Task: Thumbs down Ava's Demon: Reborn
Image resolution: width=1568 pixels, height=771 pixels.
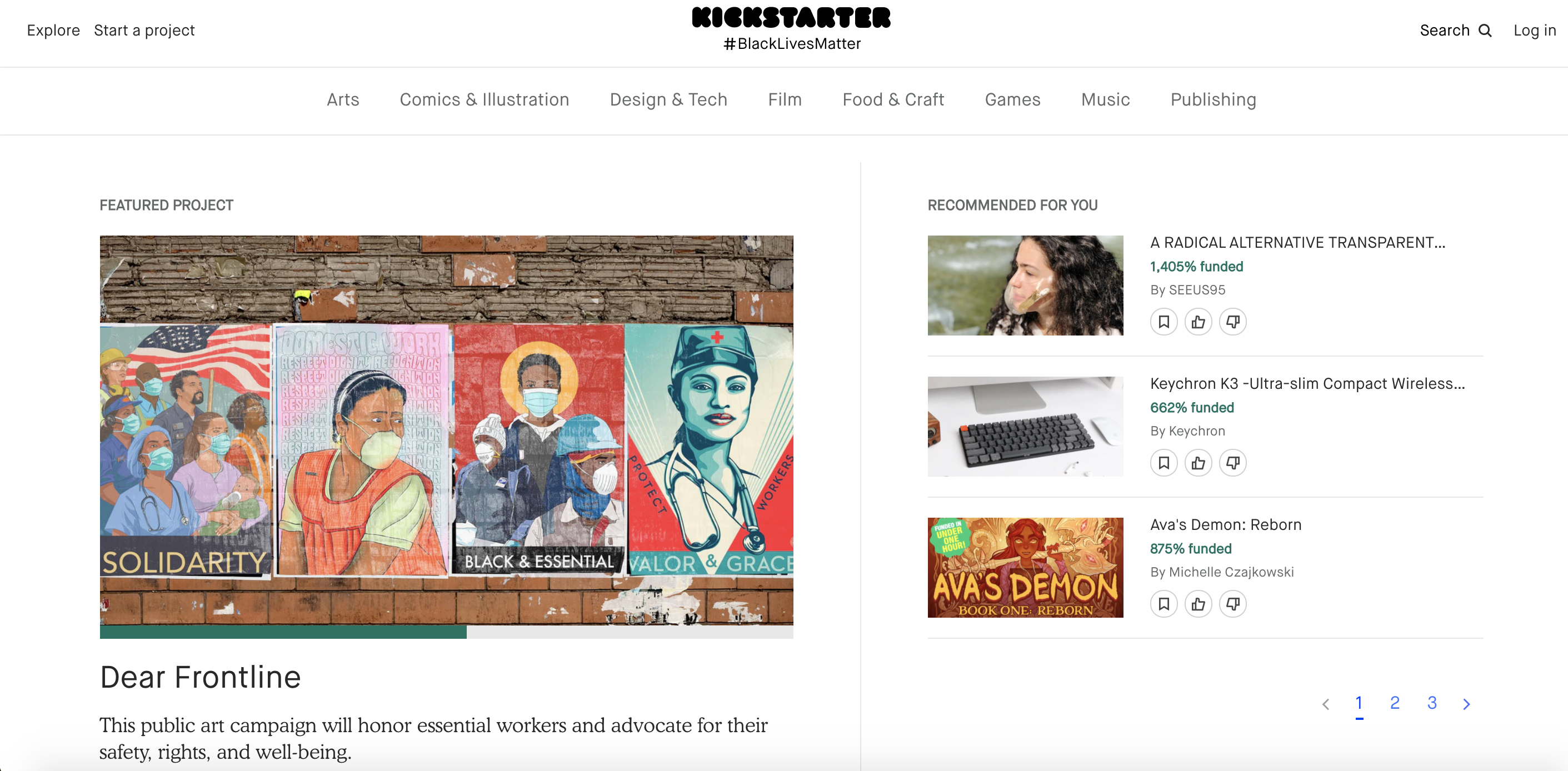Action: click(1233, 604)
